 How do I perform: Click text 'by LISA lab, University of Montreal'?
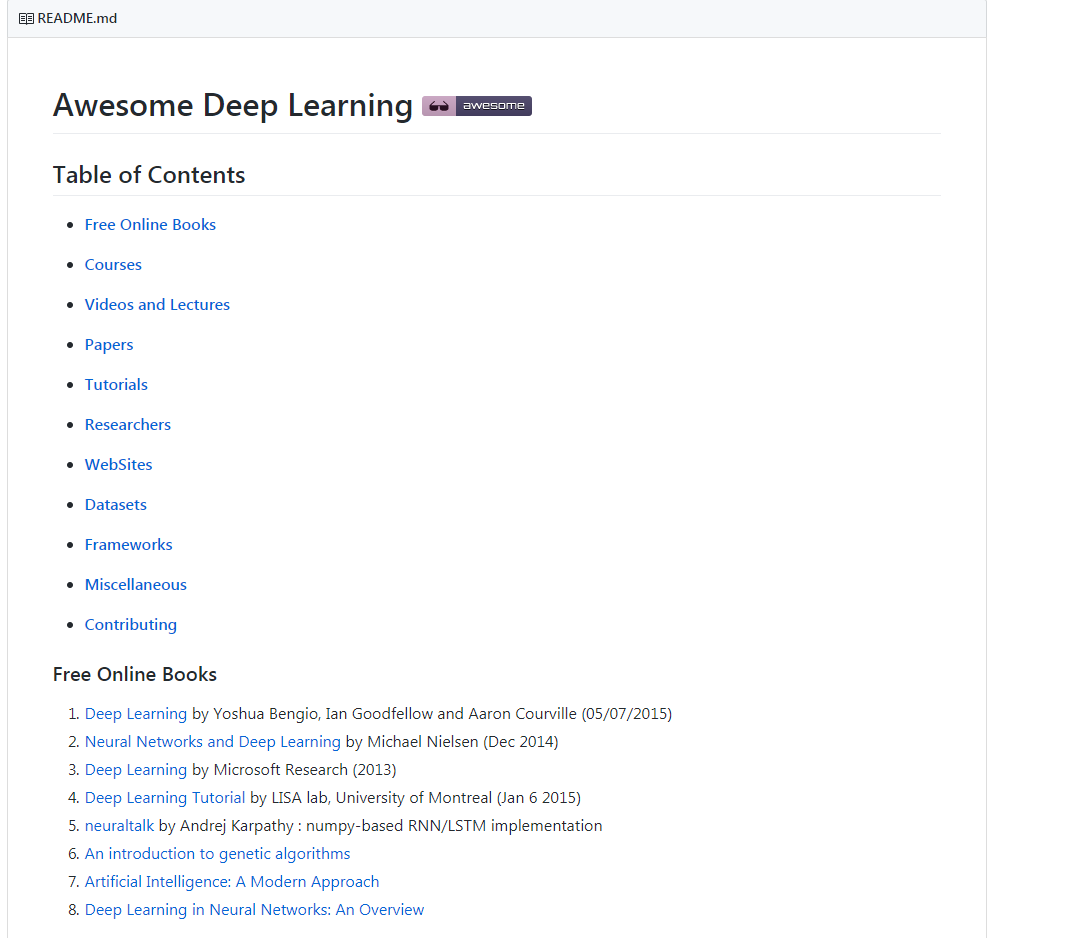(x=371, y=798)
